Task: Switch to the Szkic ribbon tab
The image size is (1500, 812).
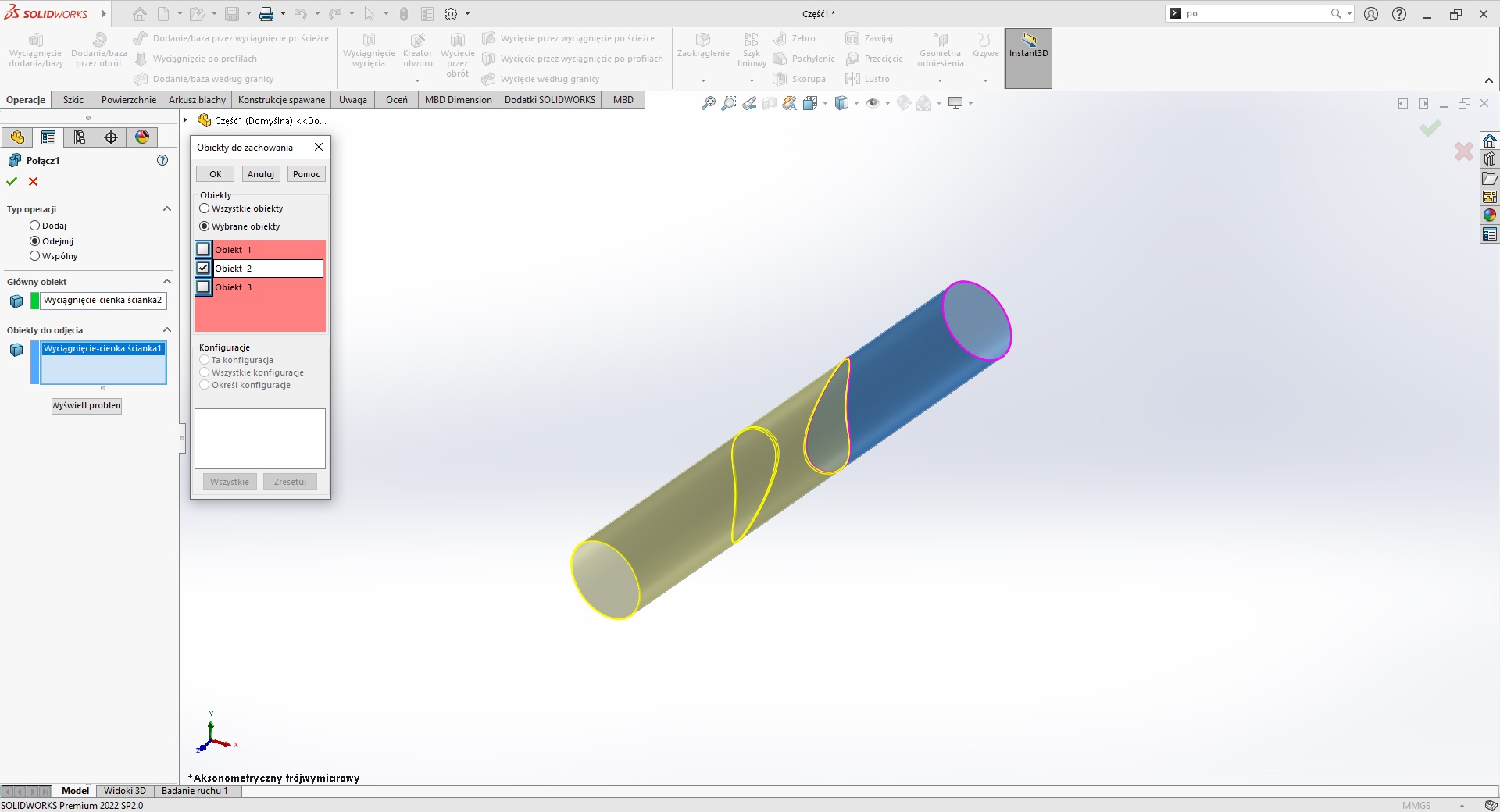Action: click(73, 100)
